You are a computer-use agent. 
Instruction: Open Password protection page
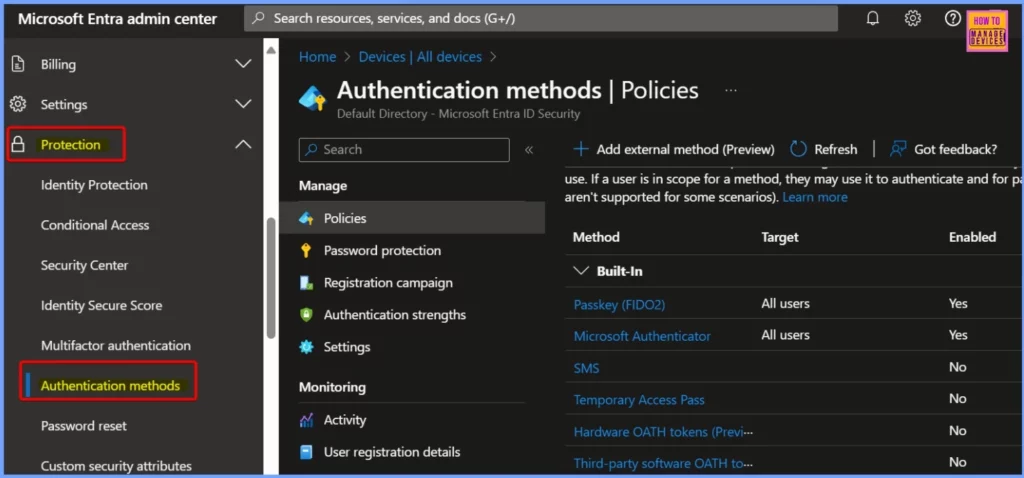pyautogui.click(x=382, y=250)
